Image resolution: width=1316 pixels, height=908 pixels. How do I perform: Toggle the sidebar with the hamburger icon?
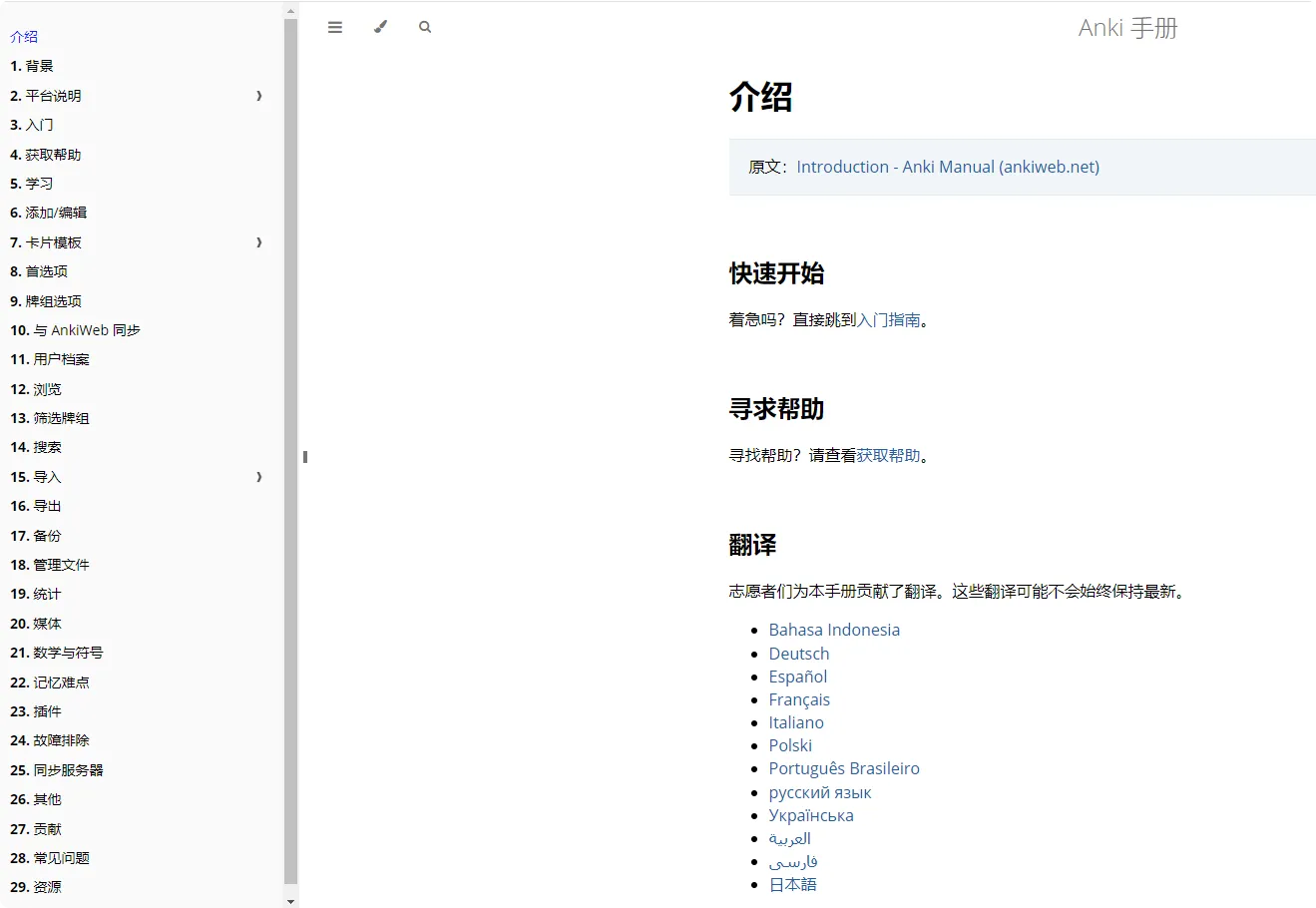[x=335, y=27]
